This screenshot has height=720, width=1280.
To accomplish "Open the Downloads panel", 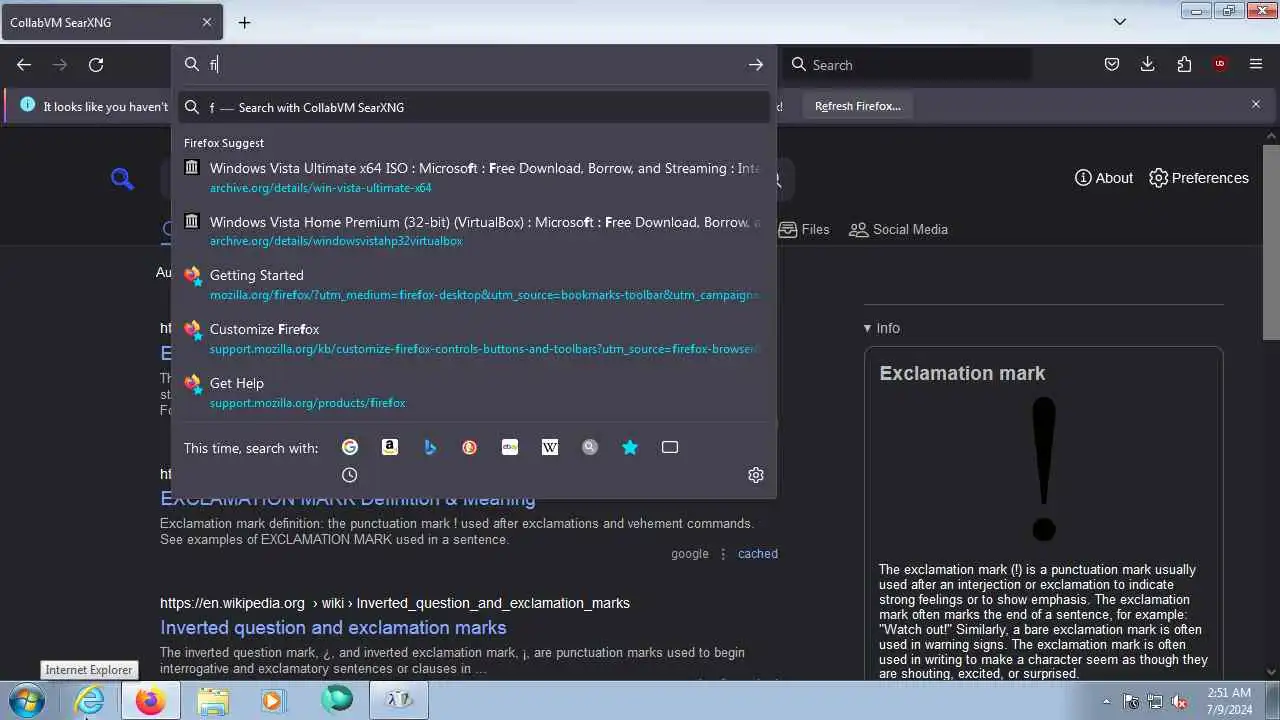I will pos(1148,64).
